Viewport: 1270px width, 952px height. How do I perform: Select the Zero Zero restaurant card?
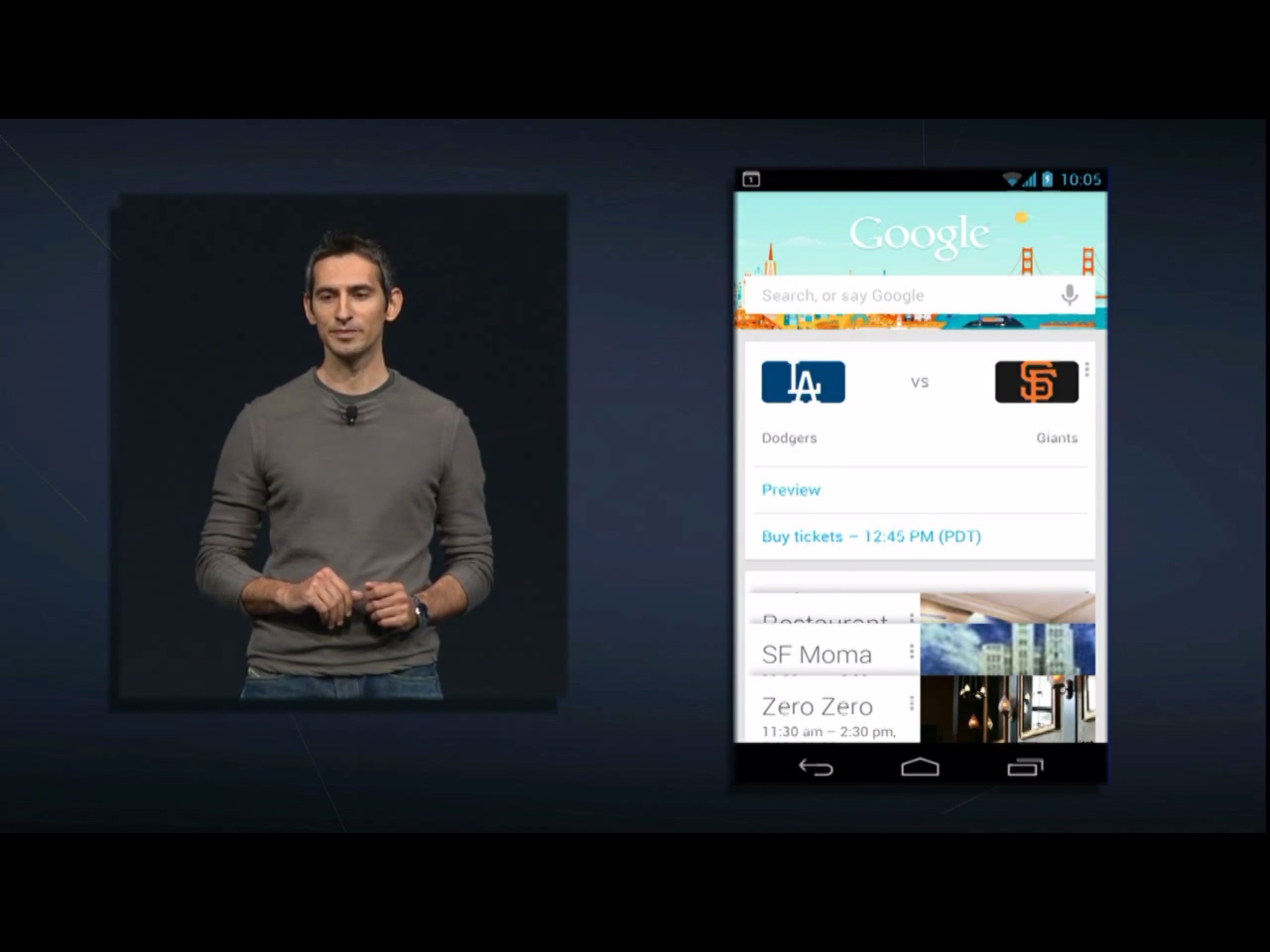pos(819,708)
